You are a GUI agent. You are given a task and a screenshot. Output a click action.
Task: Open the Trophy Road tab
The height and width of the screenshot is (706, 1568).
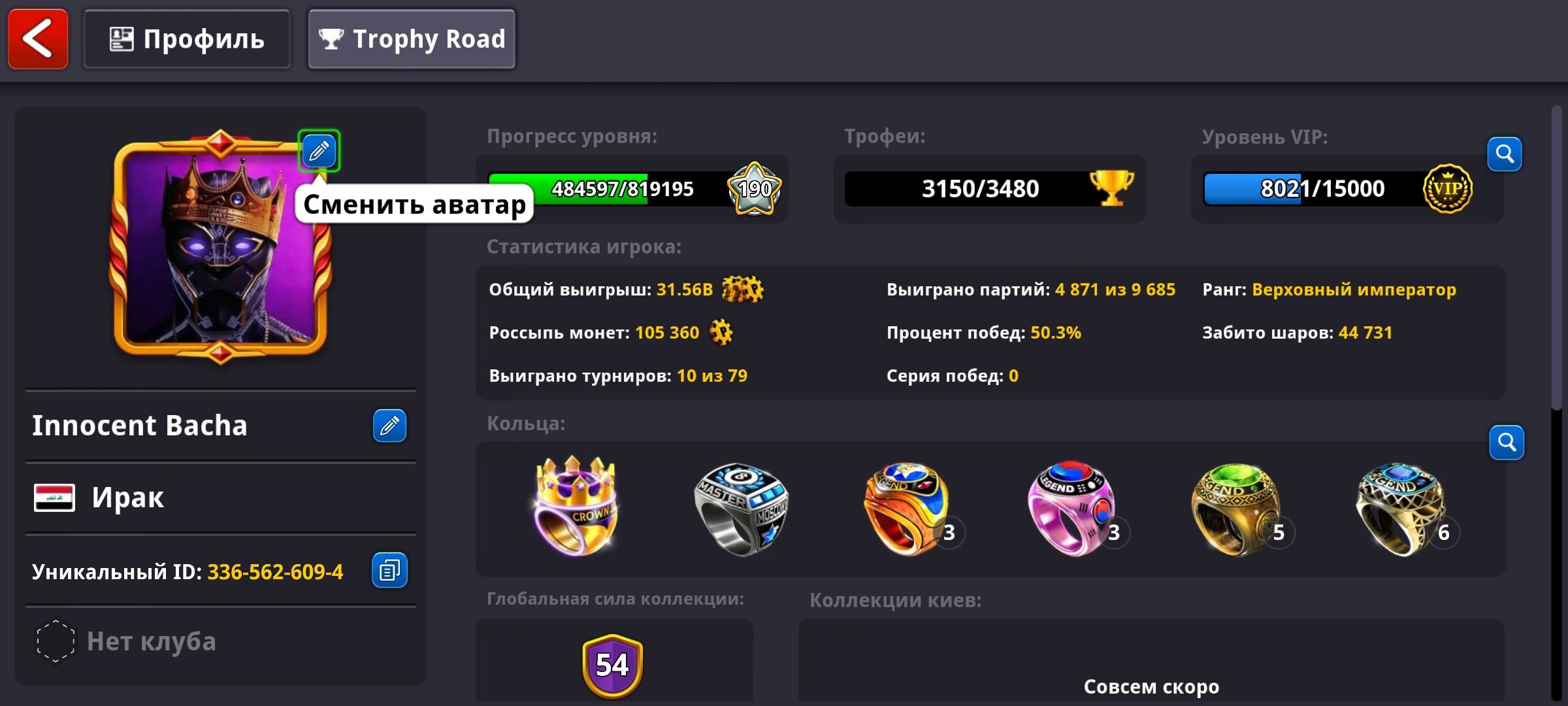(412, 39)
